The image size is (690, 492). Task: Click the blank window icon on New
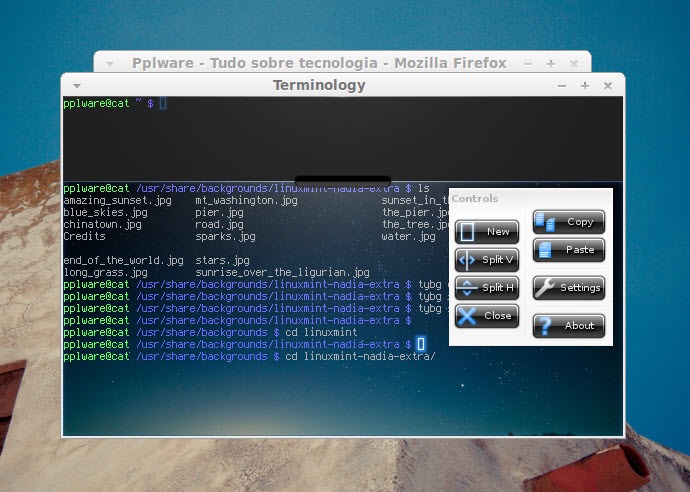click(x=467, y=231)
